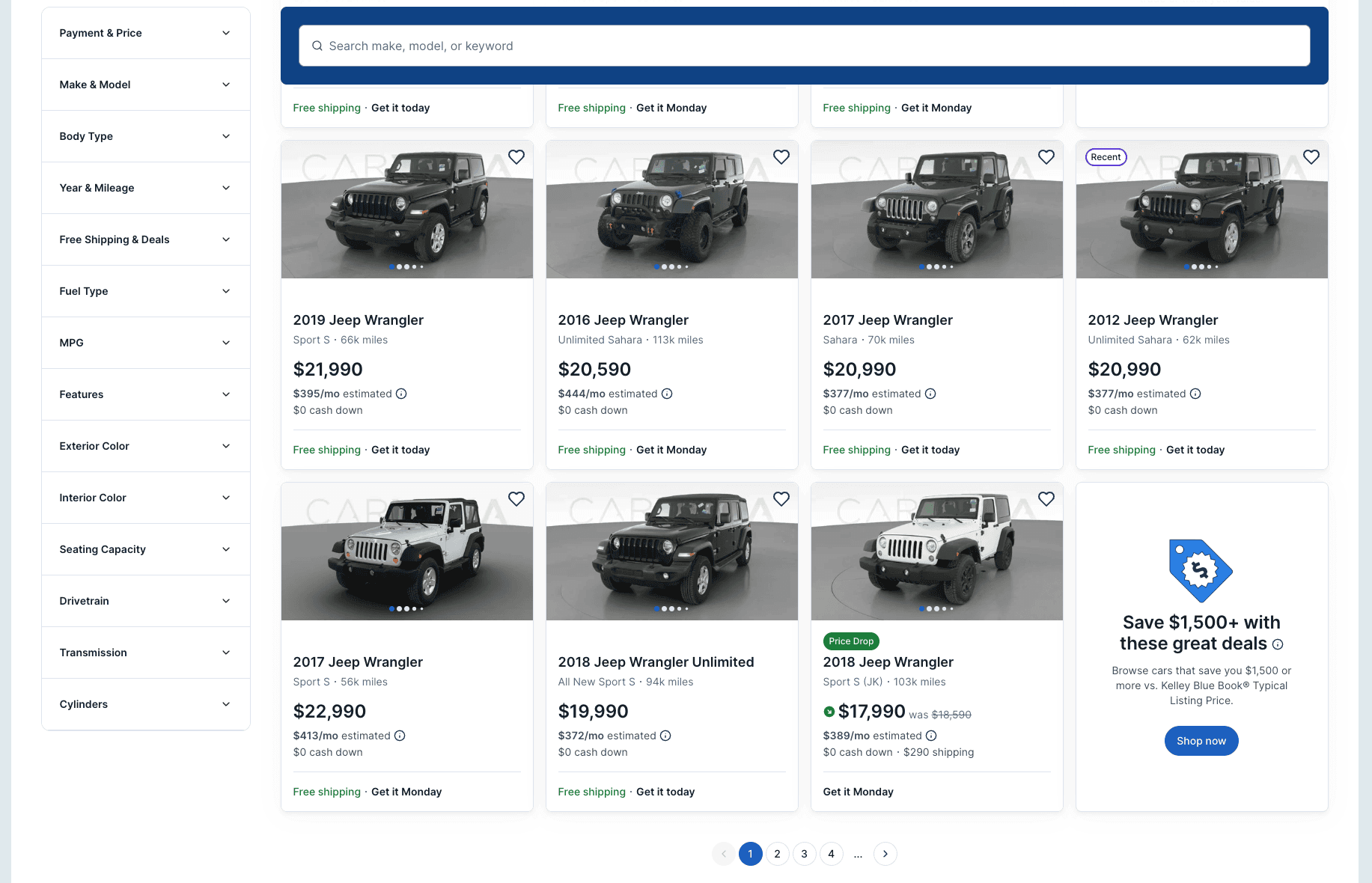
Task: Favorite the 2016 Jeep Wrangler Unlimited Sahara
Action: [781, 157]
